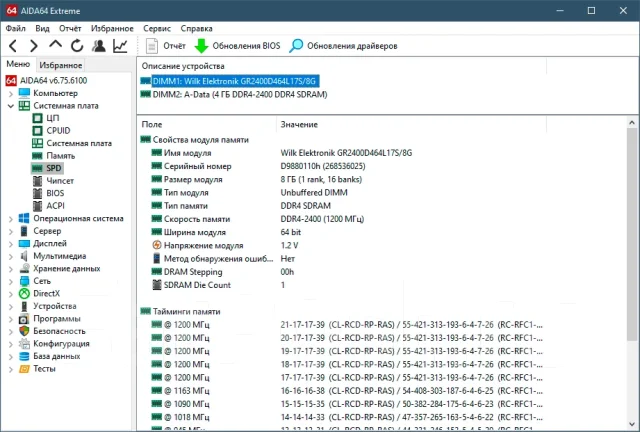
Task: Select the CPUID tree item
Action: [58, 131]
